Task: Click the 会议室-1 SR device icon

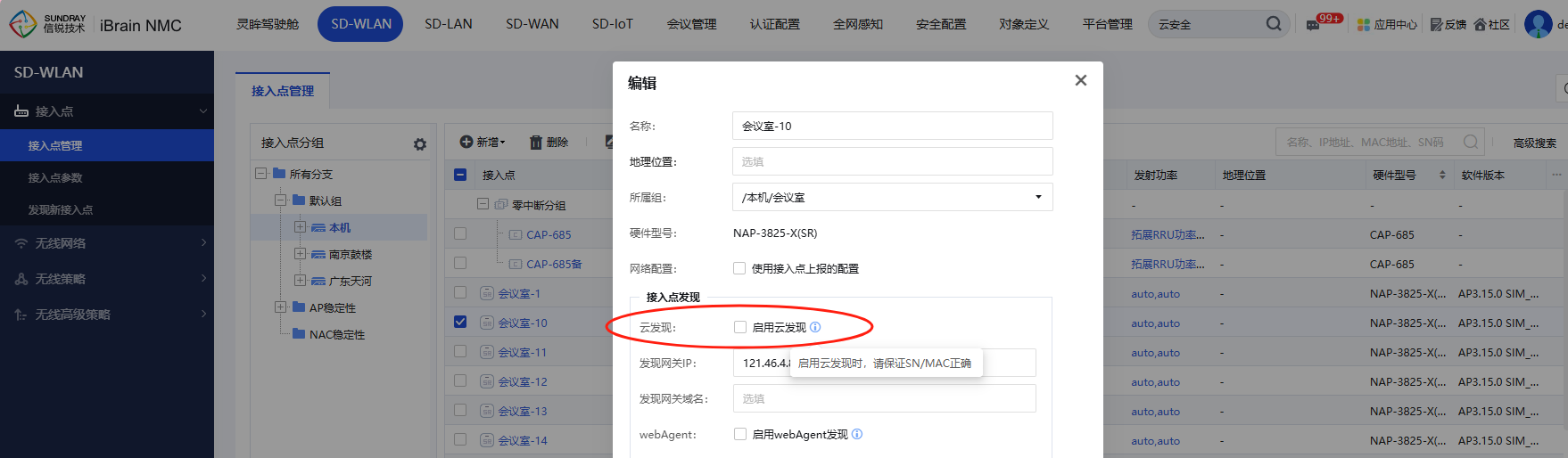Action: point(487,293)
